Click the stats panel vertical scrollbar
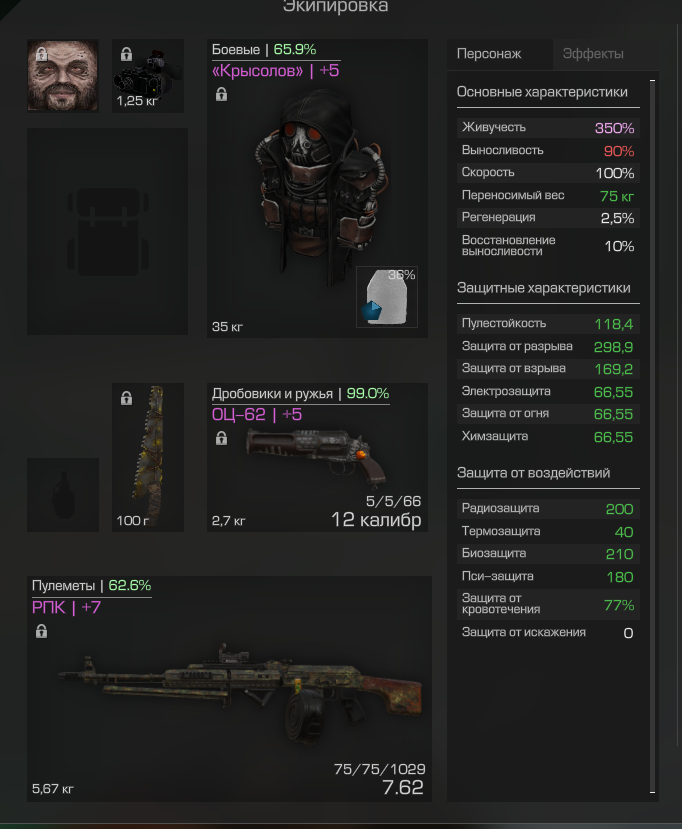The image size is (682, 829). pyautogui.click(x=652, y=436)
